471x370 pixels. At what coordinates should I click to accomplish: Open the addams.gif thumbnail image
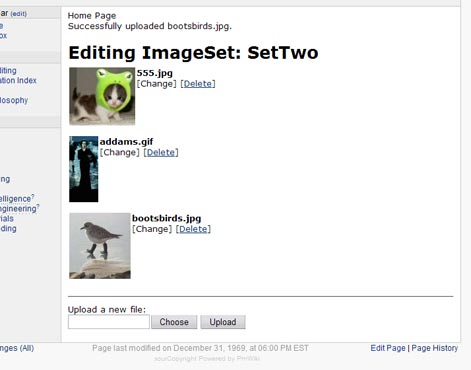tap(84, 169)
